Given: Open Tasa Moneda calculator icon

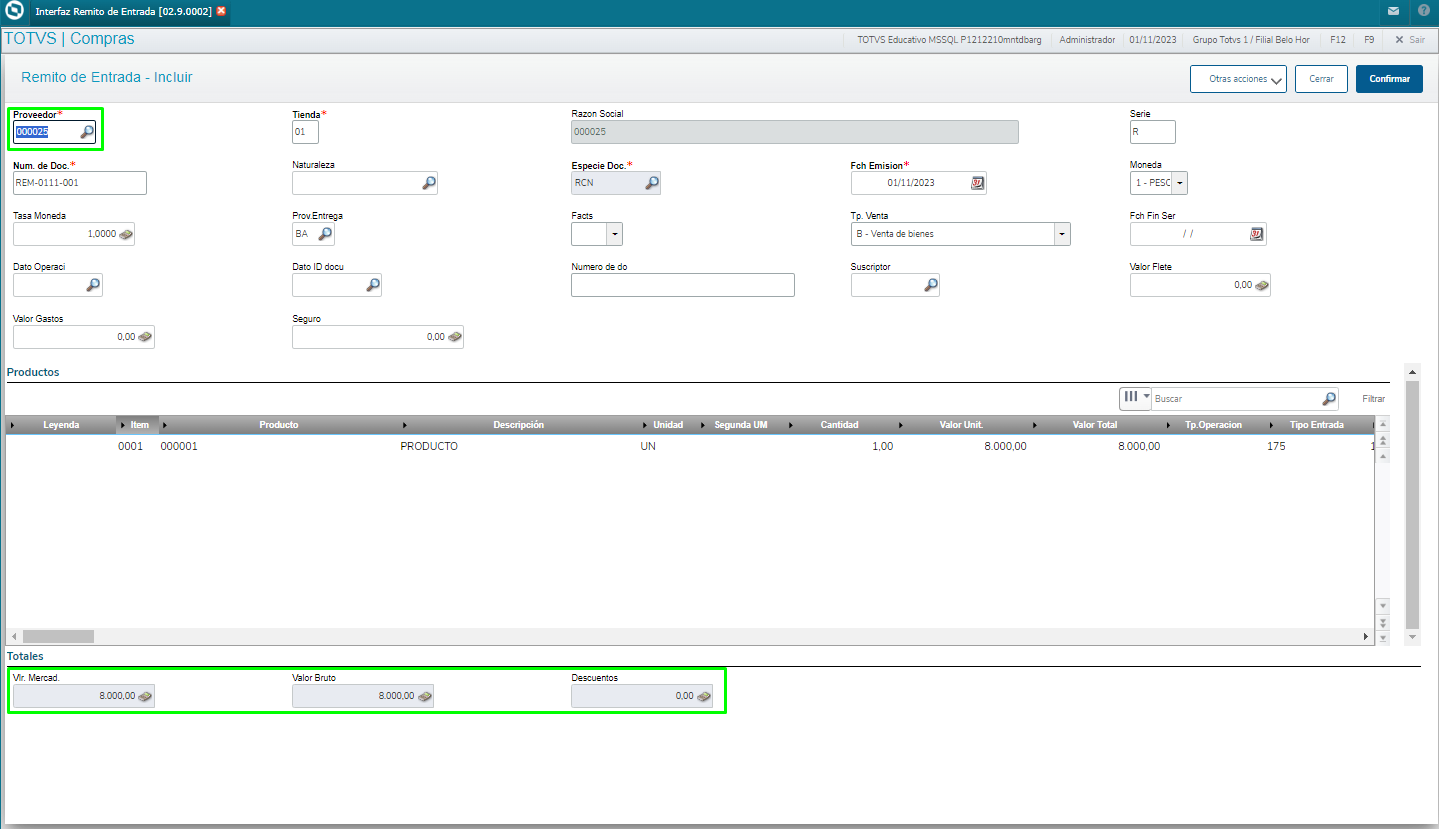Looking at the screenshot, I should pos(125,234).
